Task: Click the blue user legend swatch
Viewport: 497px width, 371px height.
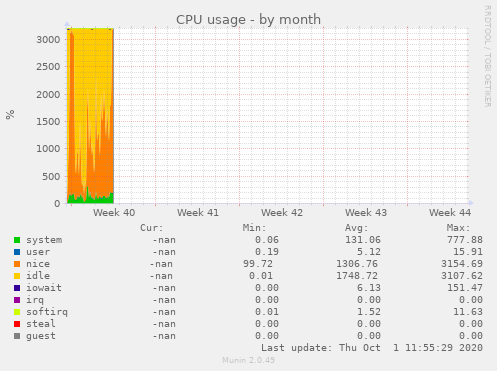Action: click(x=17, y=252)
